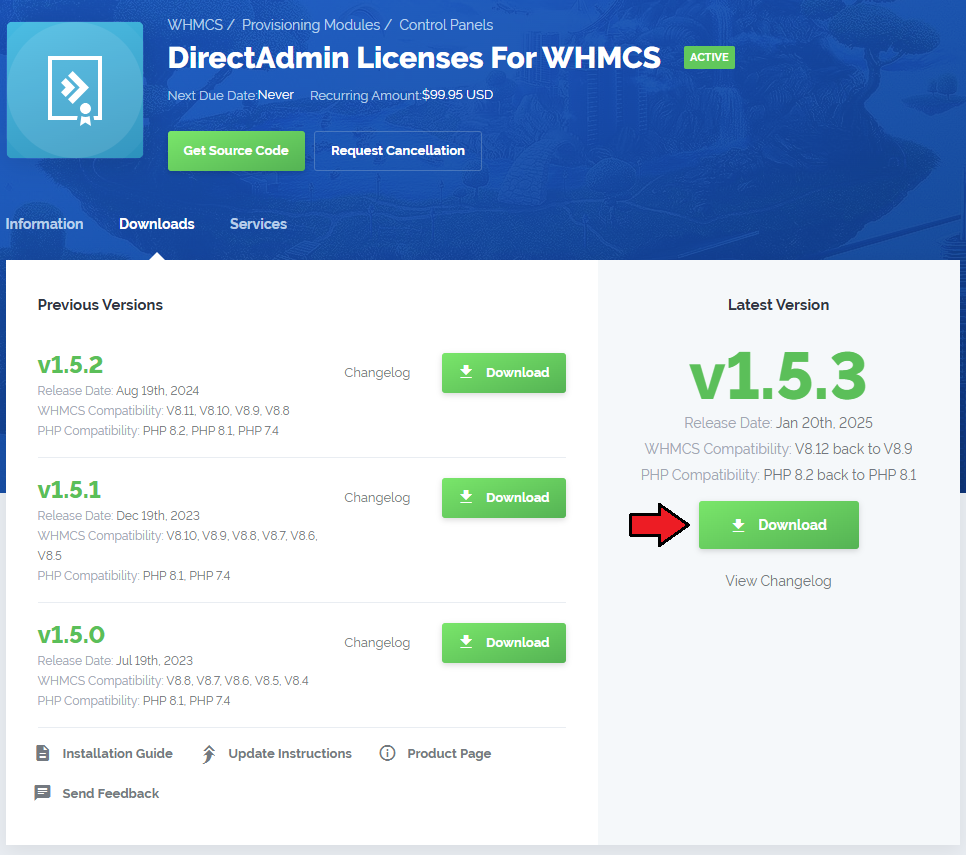Open Provisioning Modules breadcrumb

point(310,25)
